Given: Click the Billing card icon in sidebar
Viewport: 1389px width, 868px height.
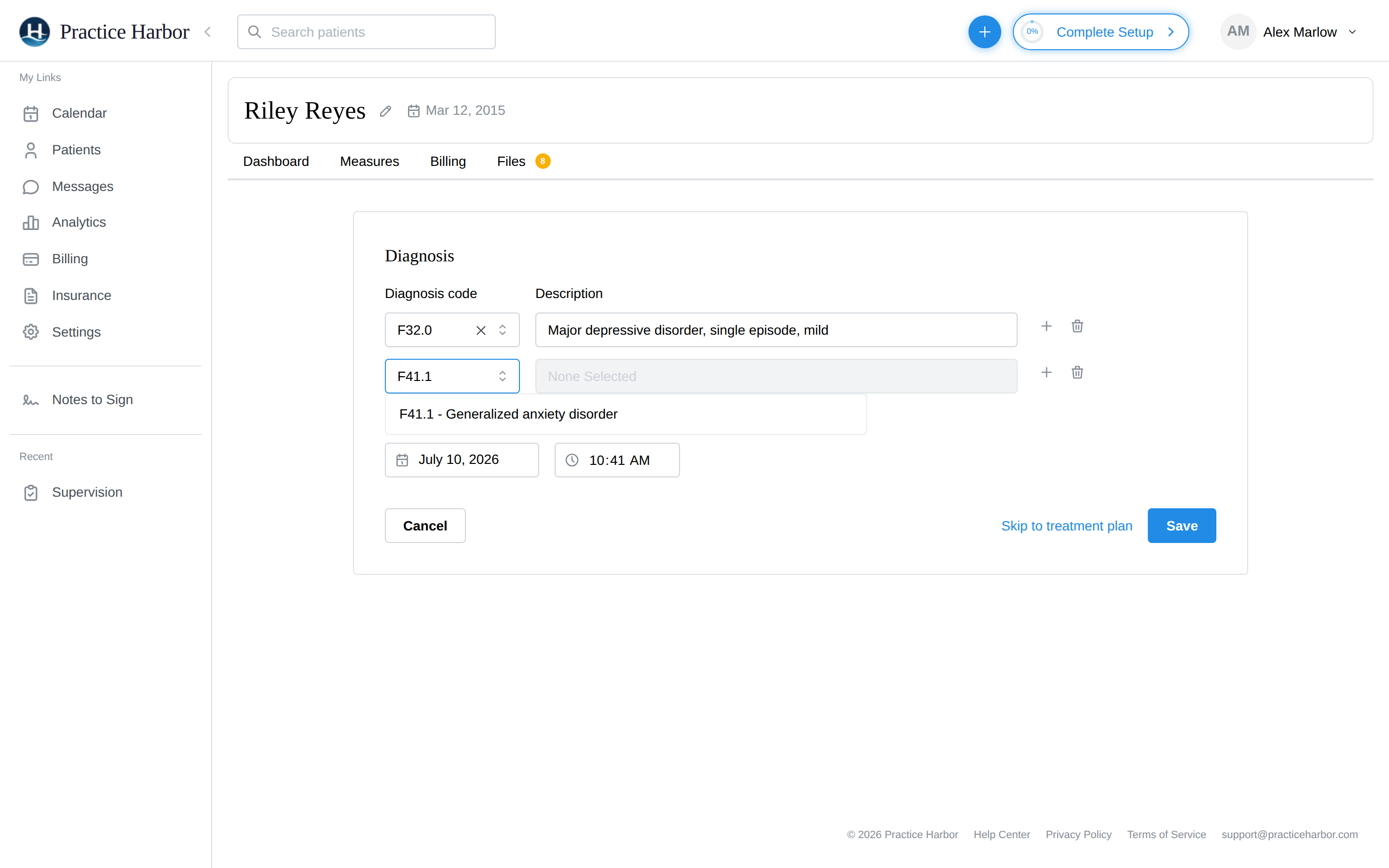Looking at the screenshot, I should (31, 259).
